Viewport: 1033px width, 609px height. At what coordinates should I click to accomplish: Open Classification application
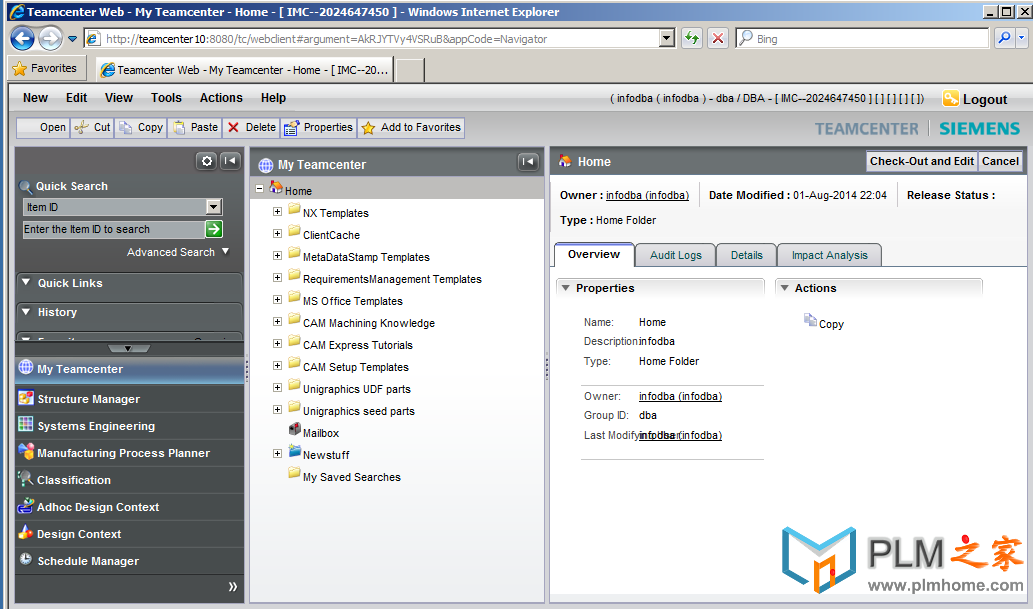pos(130,480)
